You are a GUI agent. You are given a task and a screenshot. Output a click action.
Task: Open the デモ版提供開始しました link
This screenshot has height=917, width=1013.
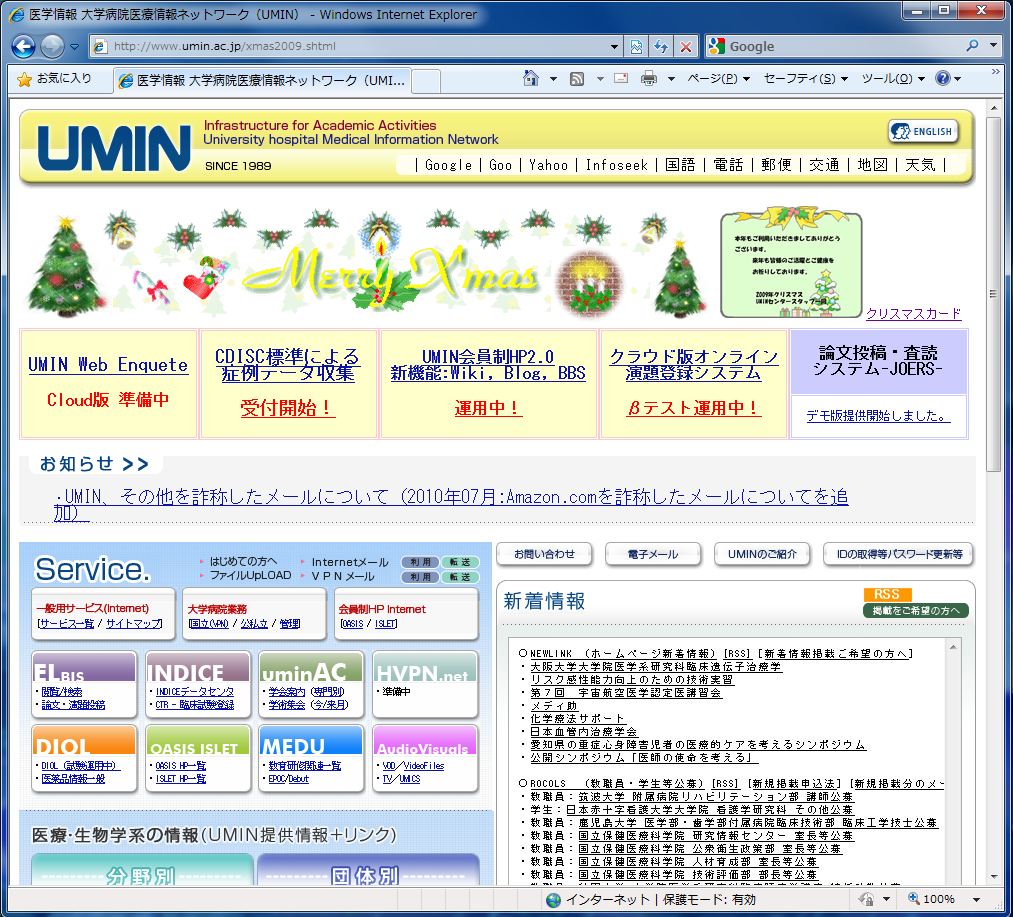(x=879, y=416)
